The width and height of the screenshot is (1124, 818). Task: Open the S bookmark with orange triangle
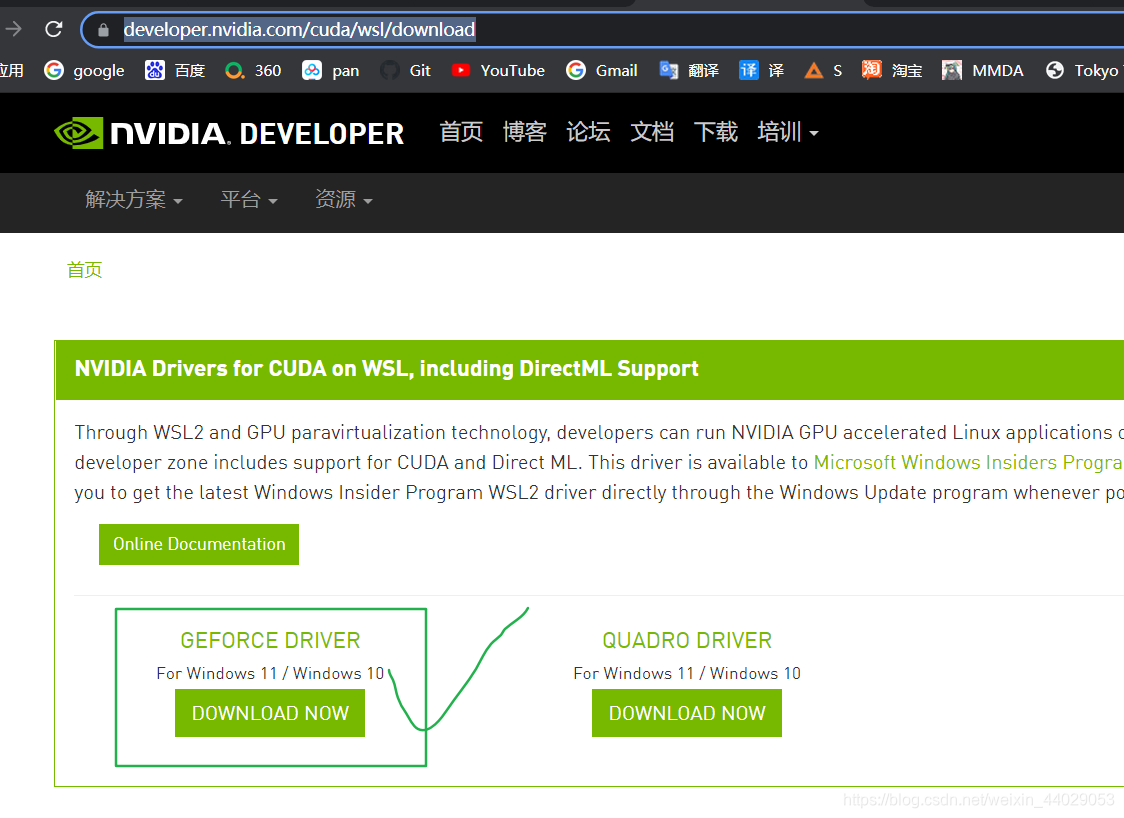(824, 70)
